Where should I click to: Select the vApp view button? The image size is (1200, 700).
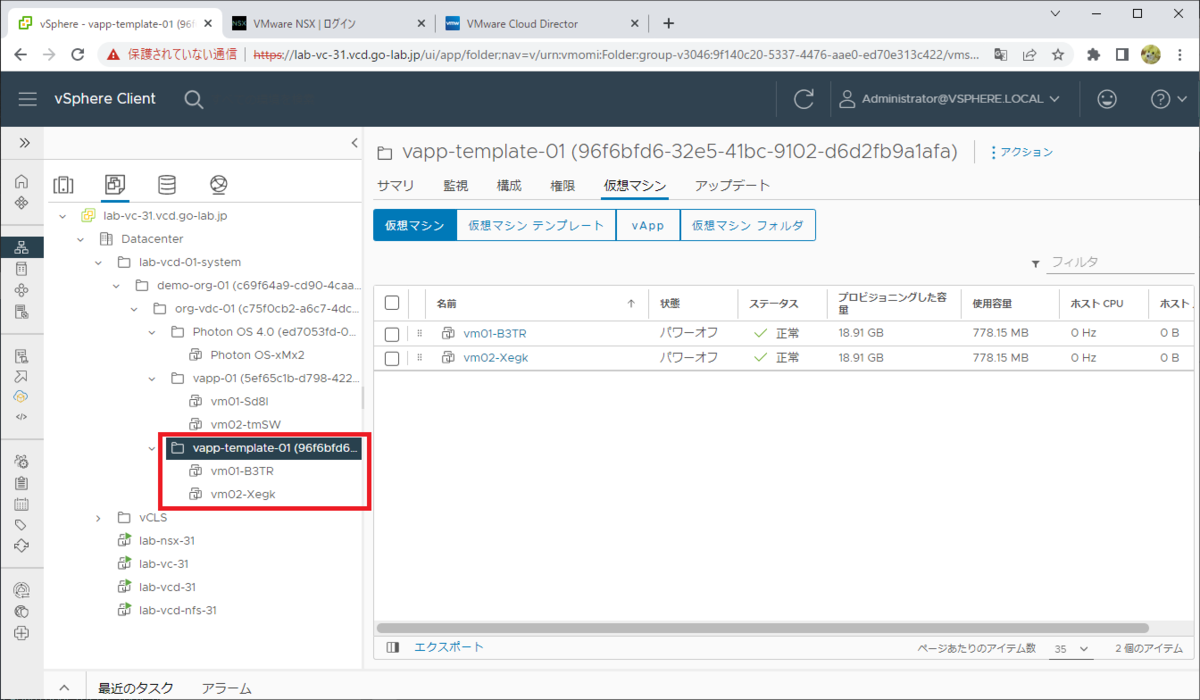(648, 225)
